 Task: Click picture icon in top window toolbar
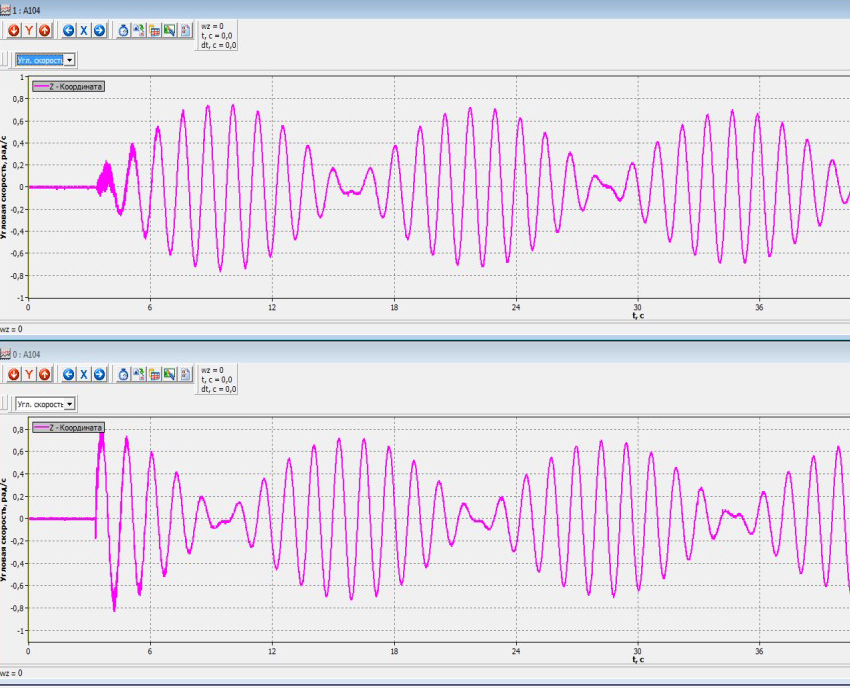pyautogui.click(x=170, y=30)
